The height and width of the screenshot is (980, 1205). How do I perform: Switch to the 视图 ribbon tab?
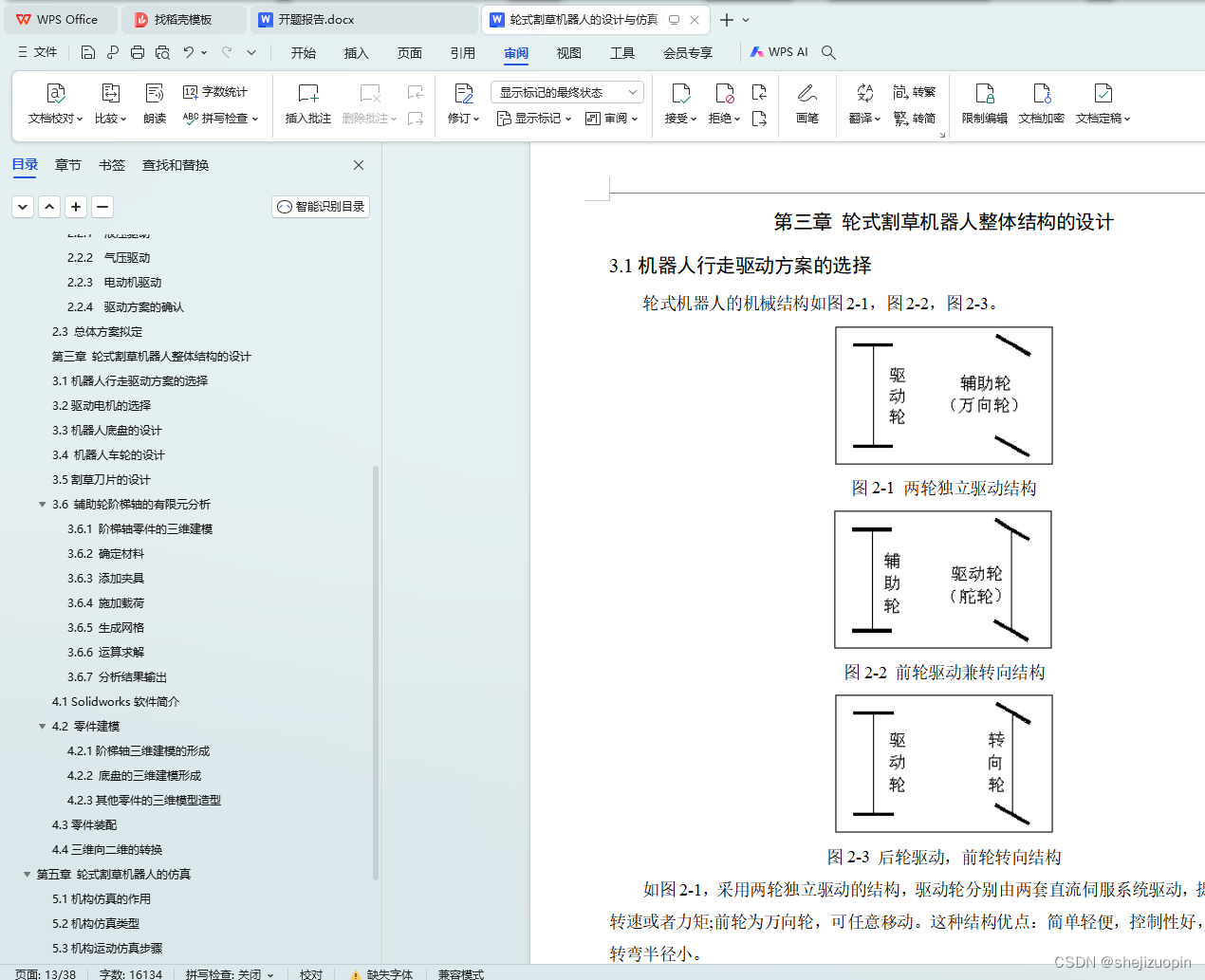[569, 53]
